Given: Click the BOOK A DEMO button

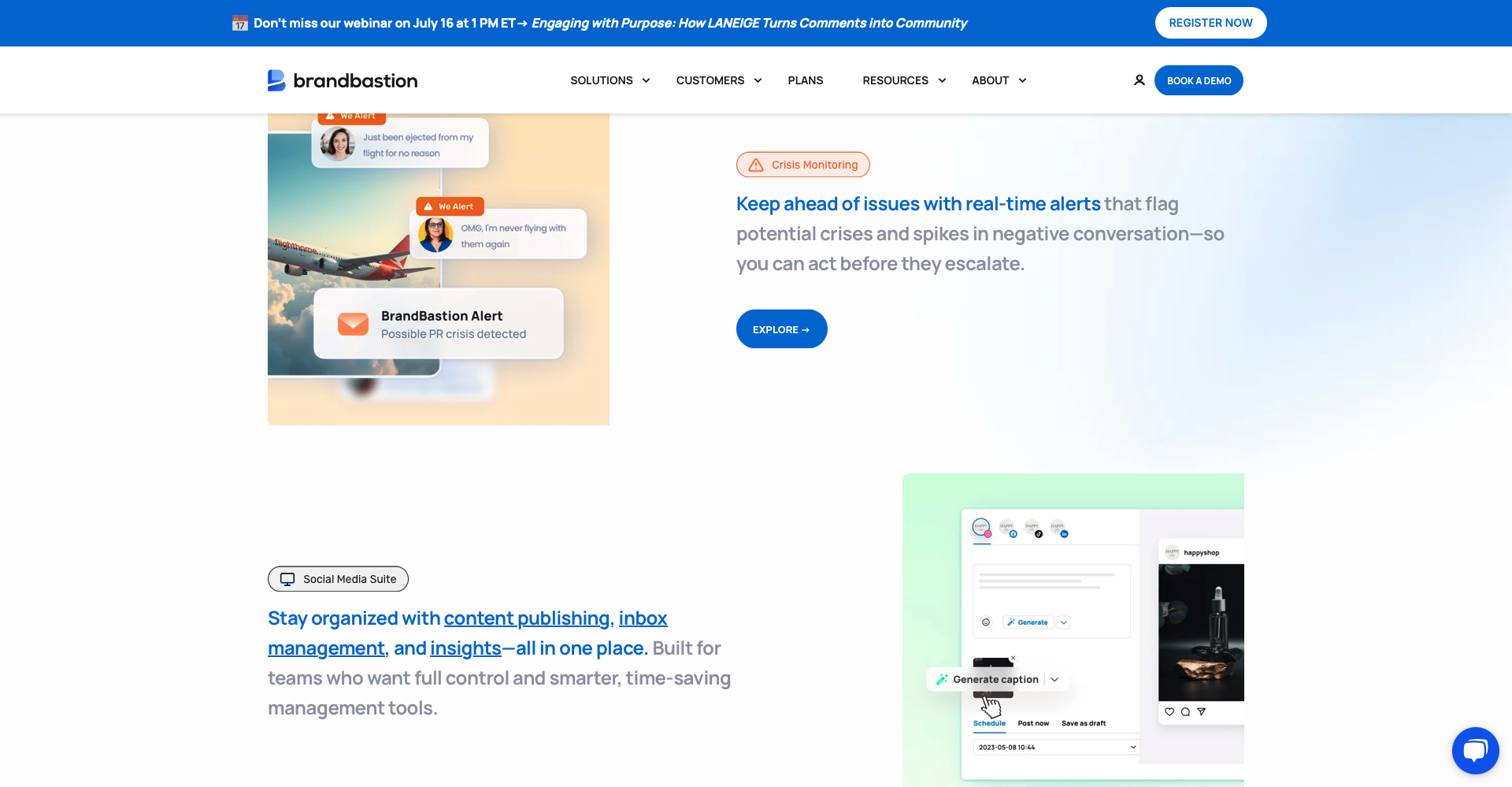Looking at the screenshot, I should 1199,80.
